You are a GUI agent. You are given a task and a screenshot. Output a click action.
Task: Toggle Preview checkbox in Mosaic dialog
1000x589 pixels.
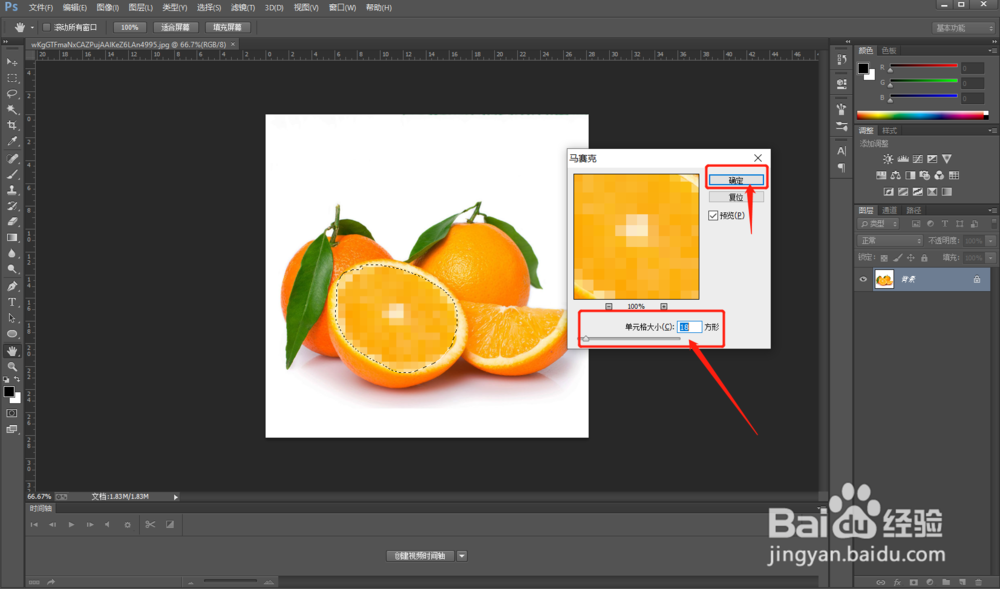click(x=713, y=215)
